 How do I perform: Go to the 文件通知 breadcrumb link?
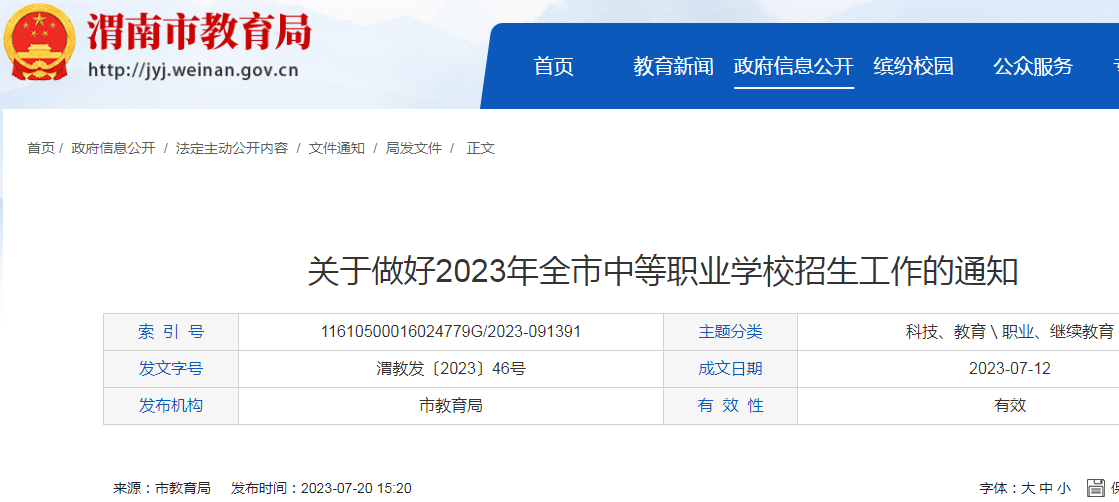click(337, 149)
